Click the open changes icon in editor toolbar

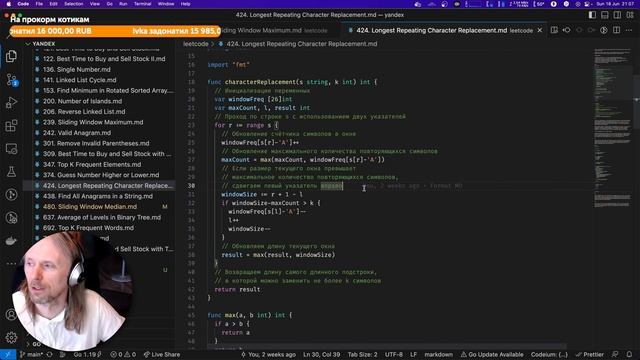(x=567, y=30)
